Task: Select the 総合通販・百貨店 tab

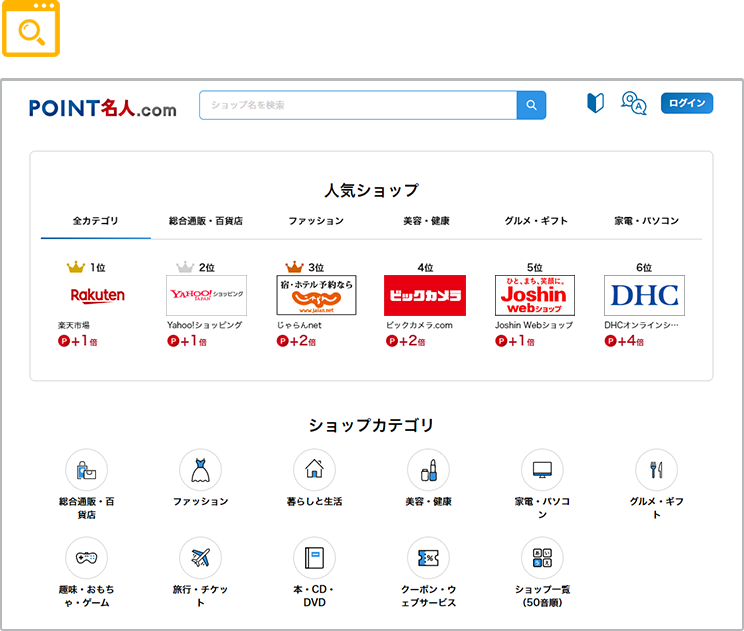Action: click(206, 221)
